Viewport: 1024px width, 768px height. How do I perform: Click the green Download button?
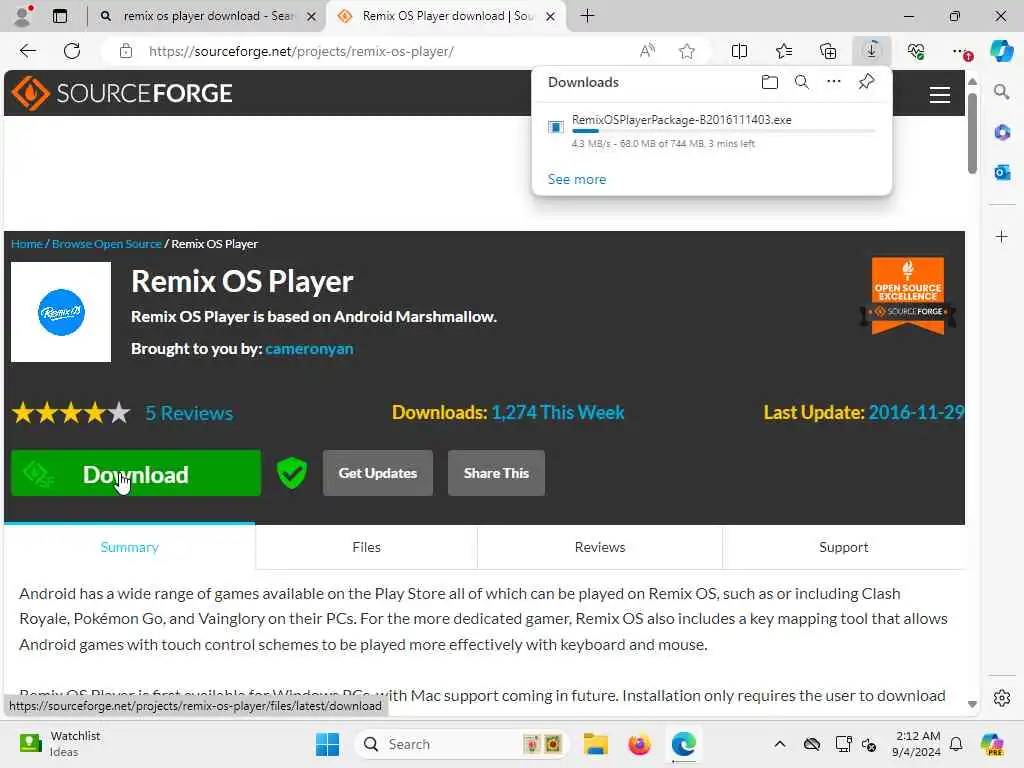click(x=136, y=473)
